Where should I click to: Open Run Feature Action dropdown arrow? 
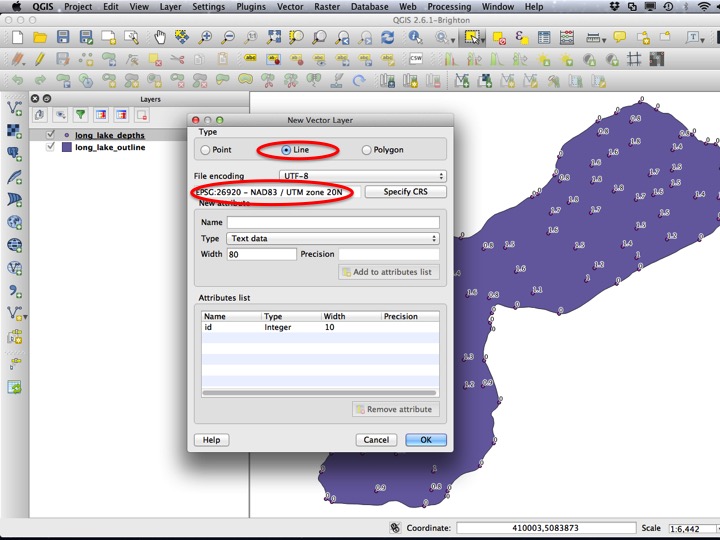coord(453,40)
